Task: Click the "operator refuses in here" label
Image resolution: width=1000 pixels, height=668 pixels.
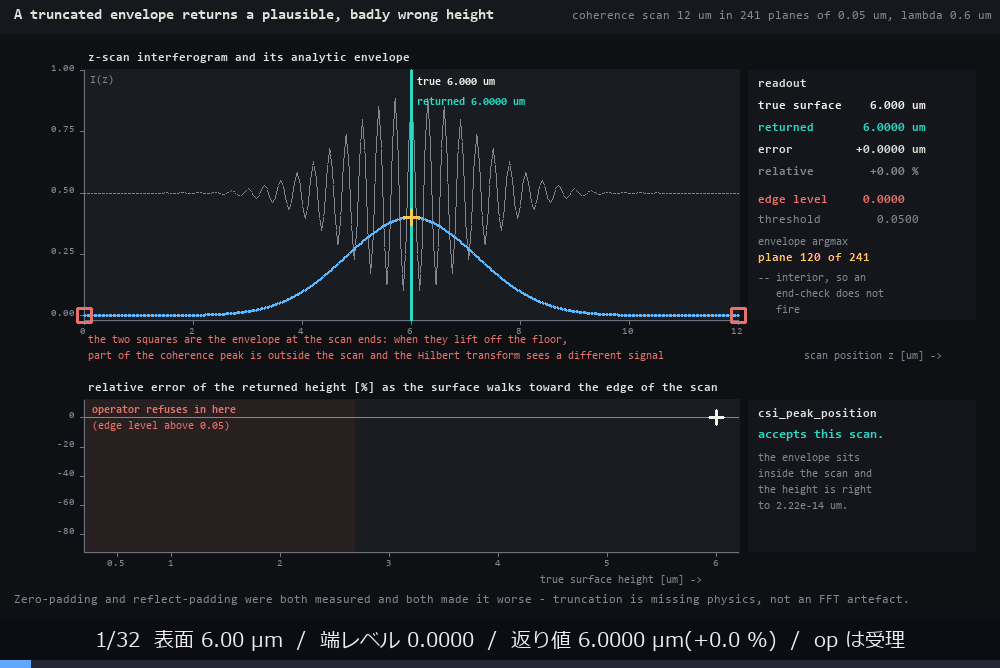Action: tap(164, 409)
